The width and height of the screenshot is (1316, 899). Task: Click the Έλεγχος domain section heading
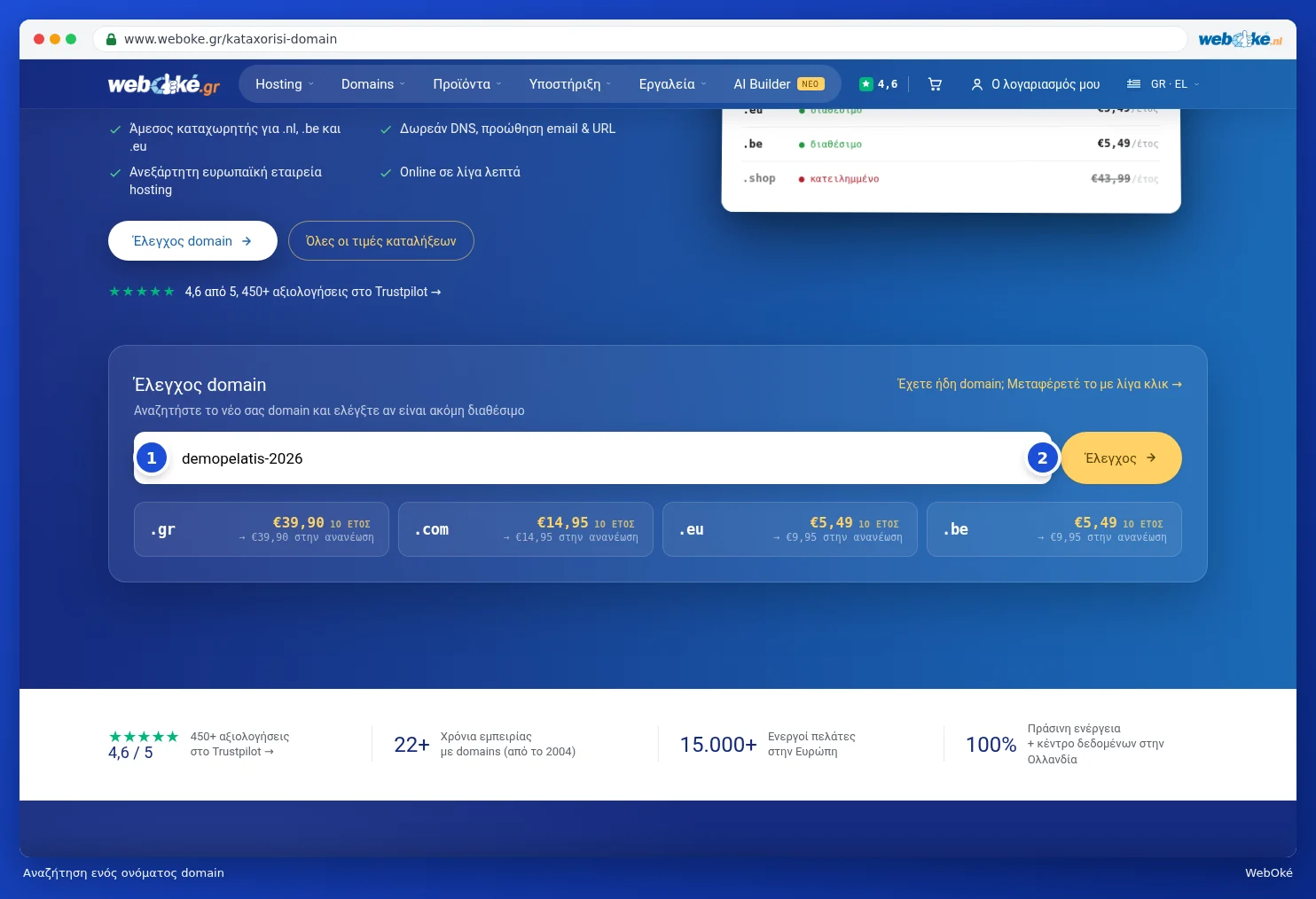200,385
